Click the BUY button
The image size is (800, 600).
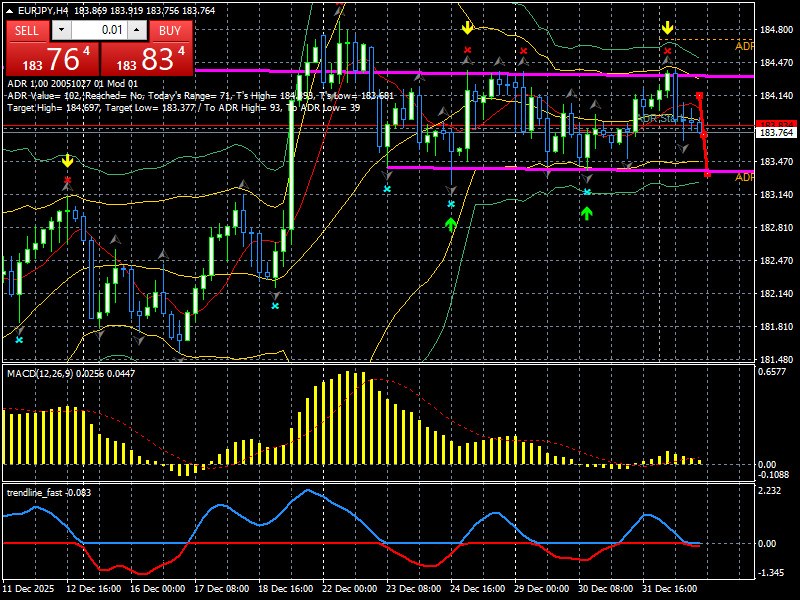point(171,31)
